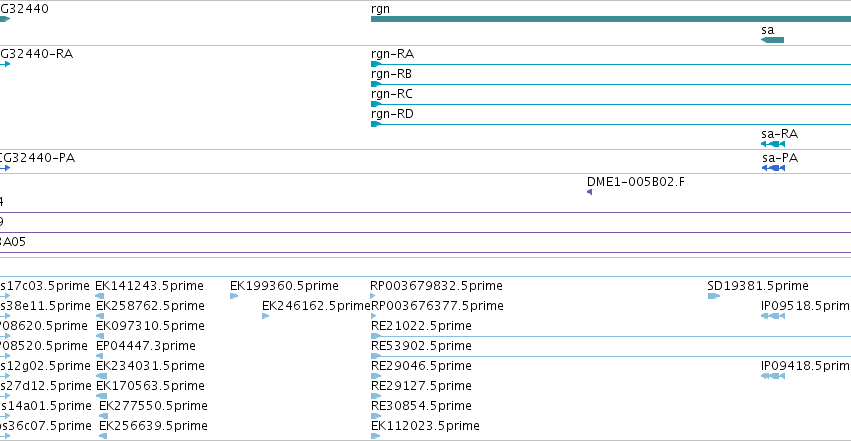
Task: Select the IP09418.5prime EST glyph
Action: [773, 376]
